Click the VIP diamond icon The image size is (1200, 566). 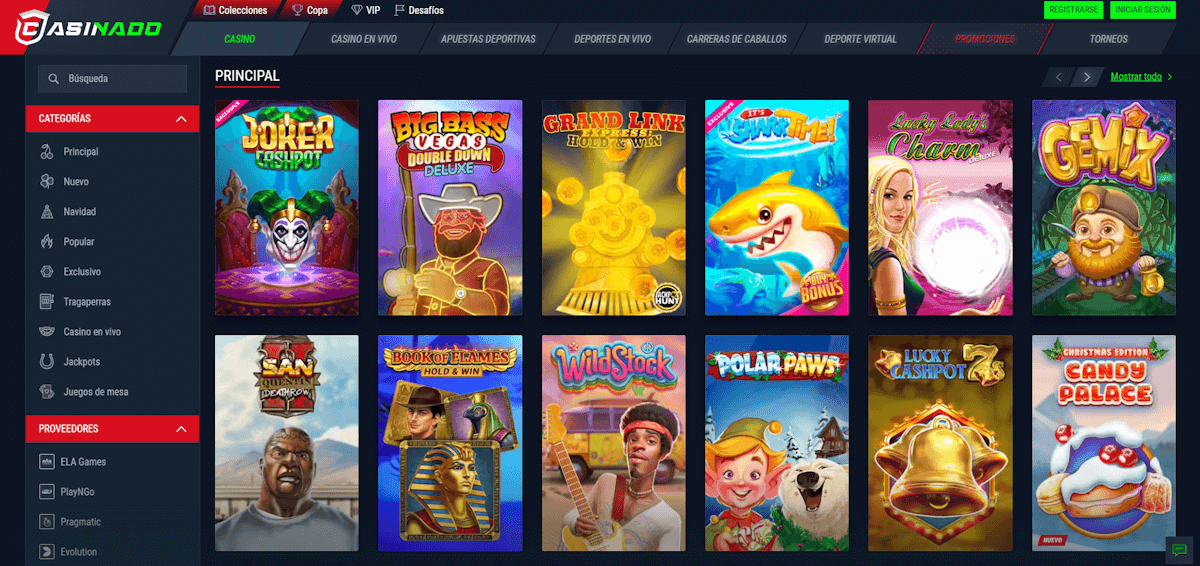click(x=358, y=10)
